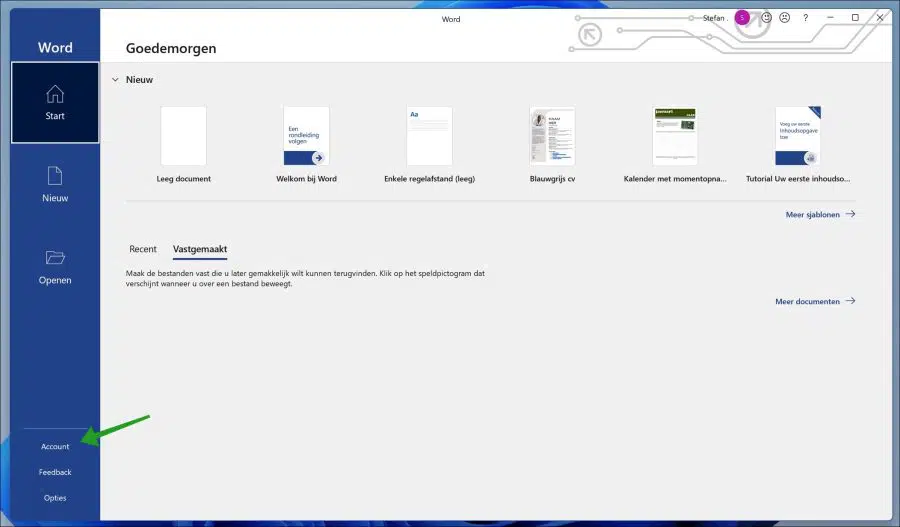The image size is (900, 527).
Task: Send a frown with sad face icon
Action: pos(785,18)
